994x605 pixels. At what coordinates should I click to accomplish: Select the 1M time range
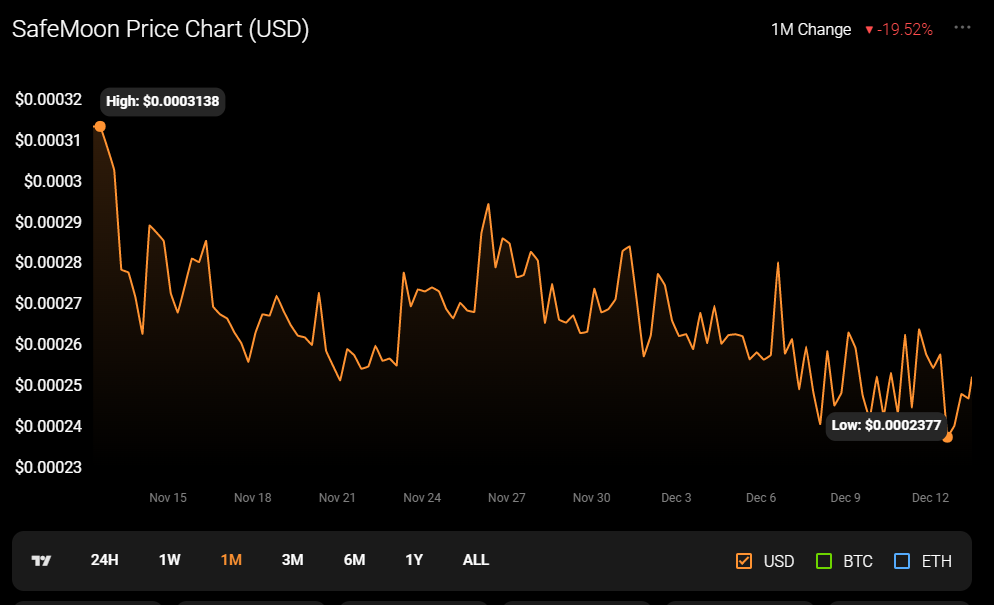tap(231, 560)
